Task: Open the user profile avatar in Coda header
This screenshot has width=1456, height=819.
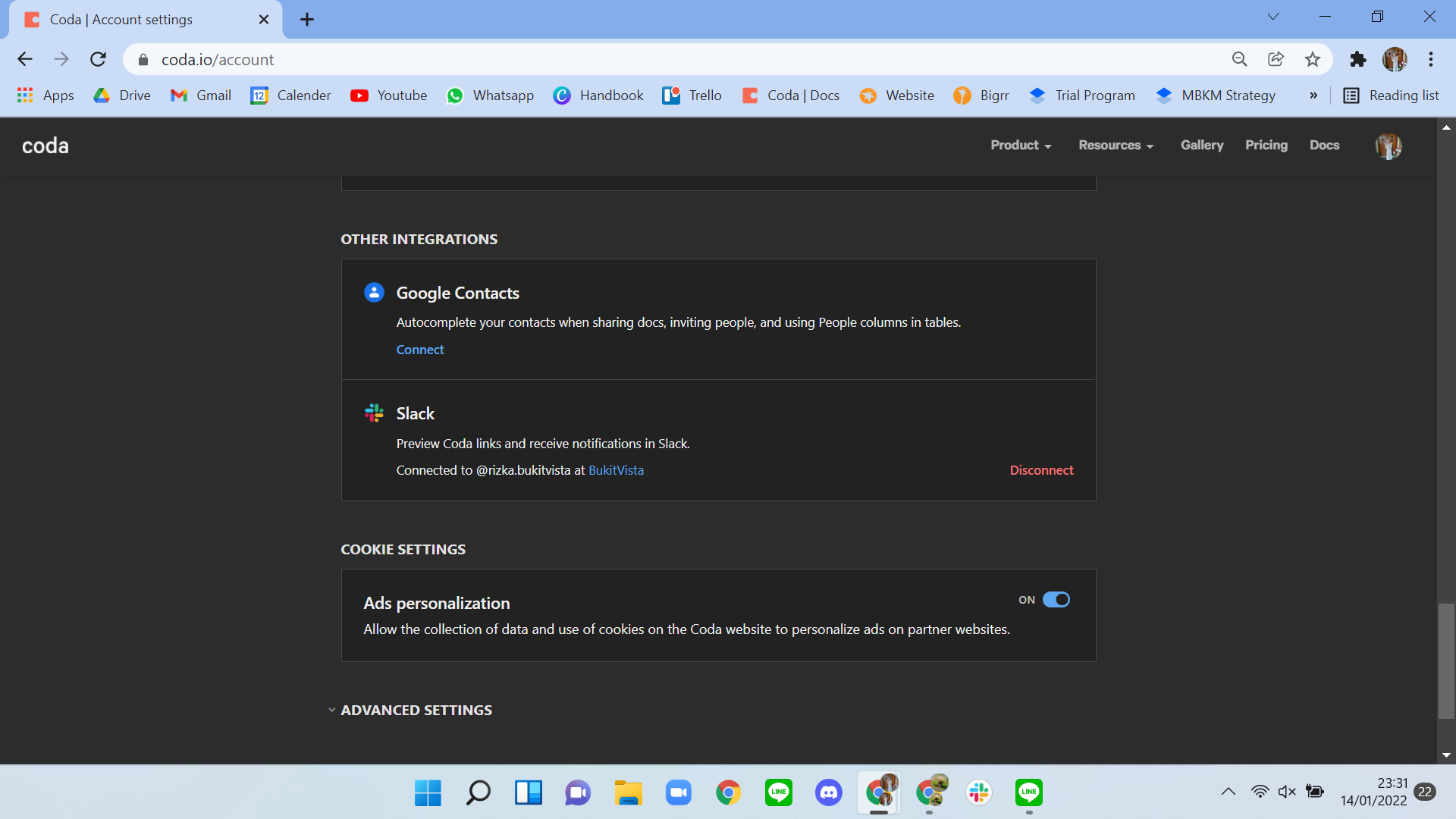Action: click(x=1388, y=146)
